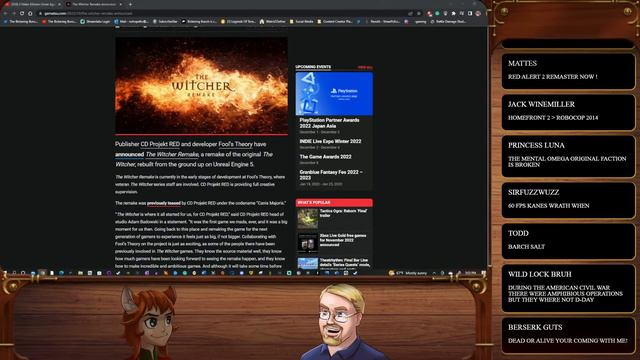Image resolution: width=640 pixels, height=360 pixels.
Task: Open the Chrome extensions puzzle menu
Action: tap(453, 13)
